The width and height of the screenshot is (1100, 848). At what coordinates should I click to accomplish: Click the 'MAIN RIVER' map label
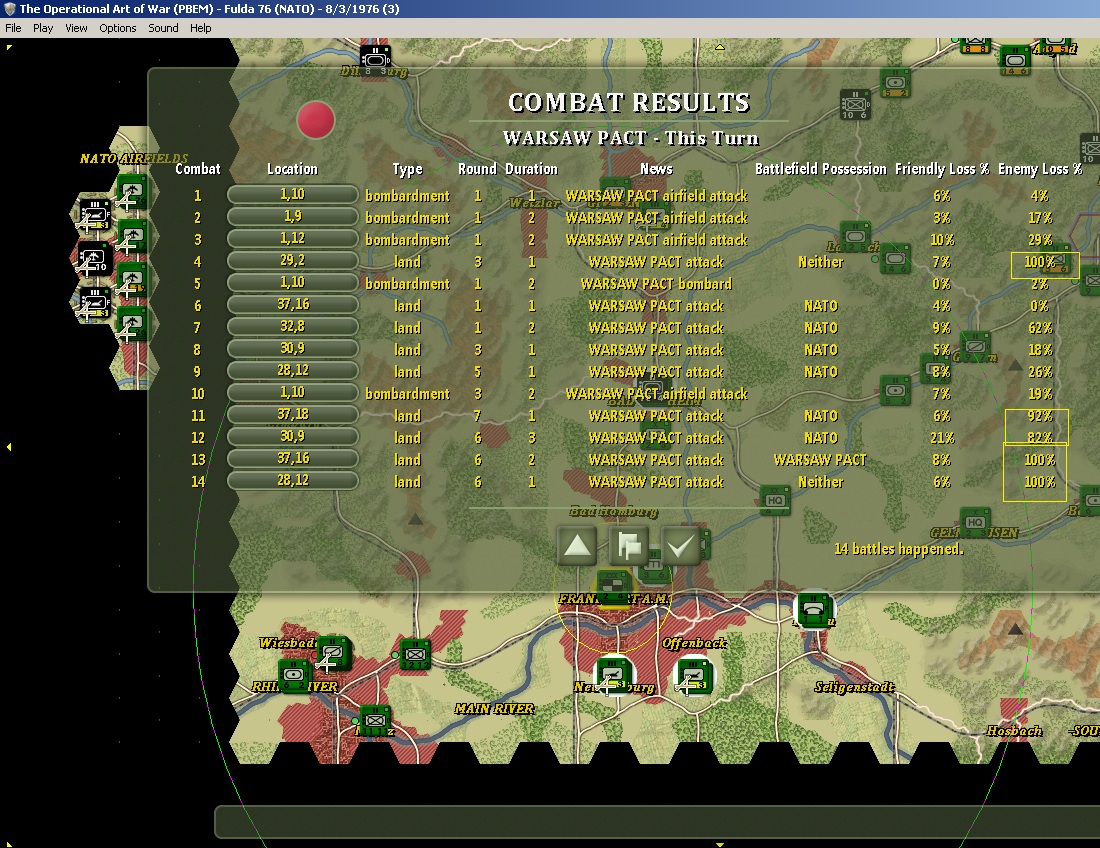494,708
